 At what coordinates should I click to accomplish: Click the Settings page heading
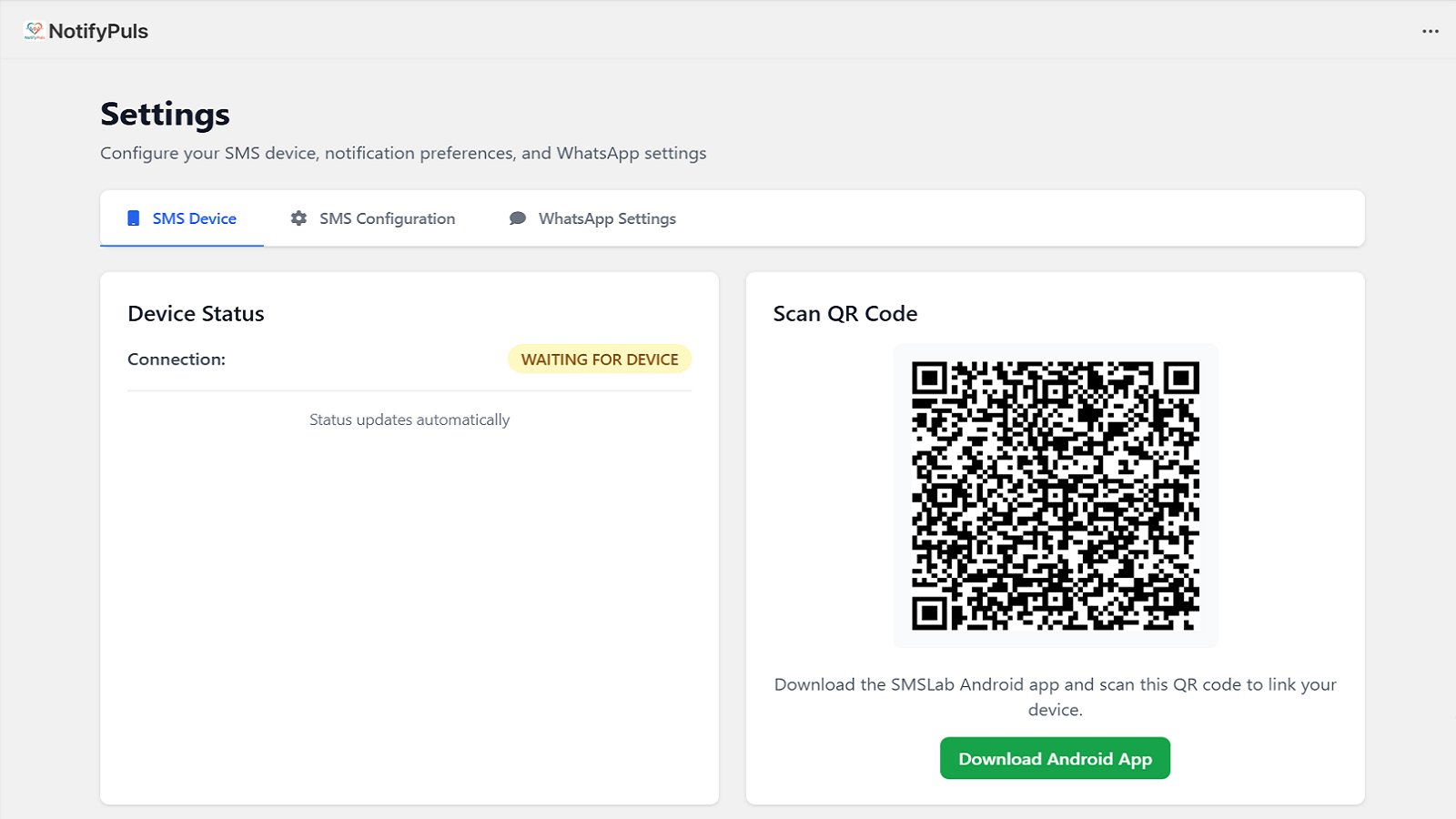pos(165,115)
